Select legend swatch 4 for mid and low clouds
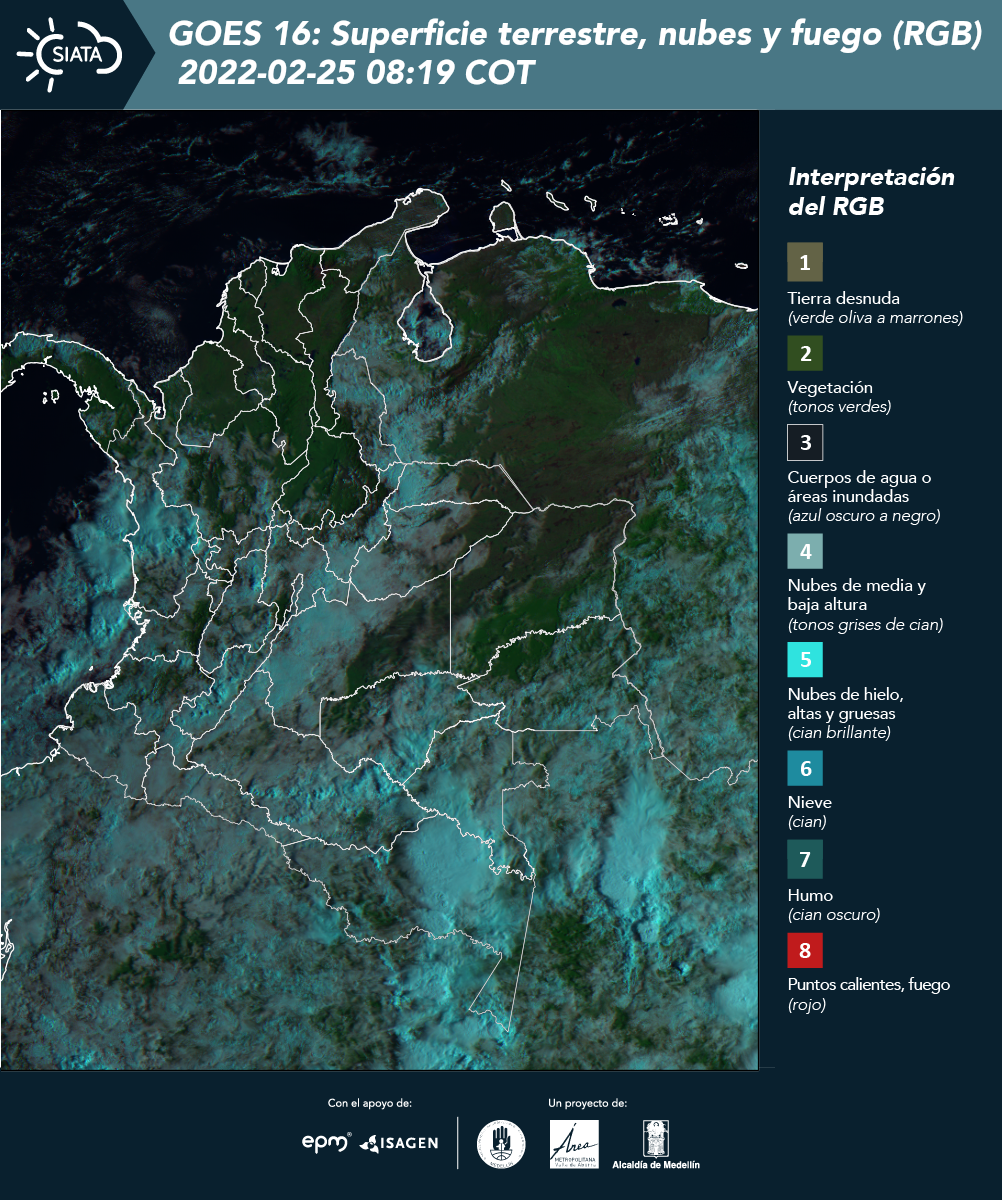The height and width of the screenshot is (1200, 1002). click(x=805, y=551)
